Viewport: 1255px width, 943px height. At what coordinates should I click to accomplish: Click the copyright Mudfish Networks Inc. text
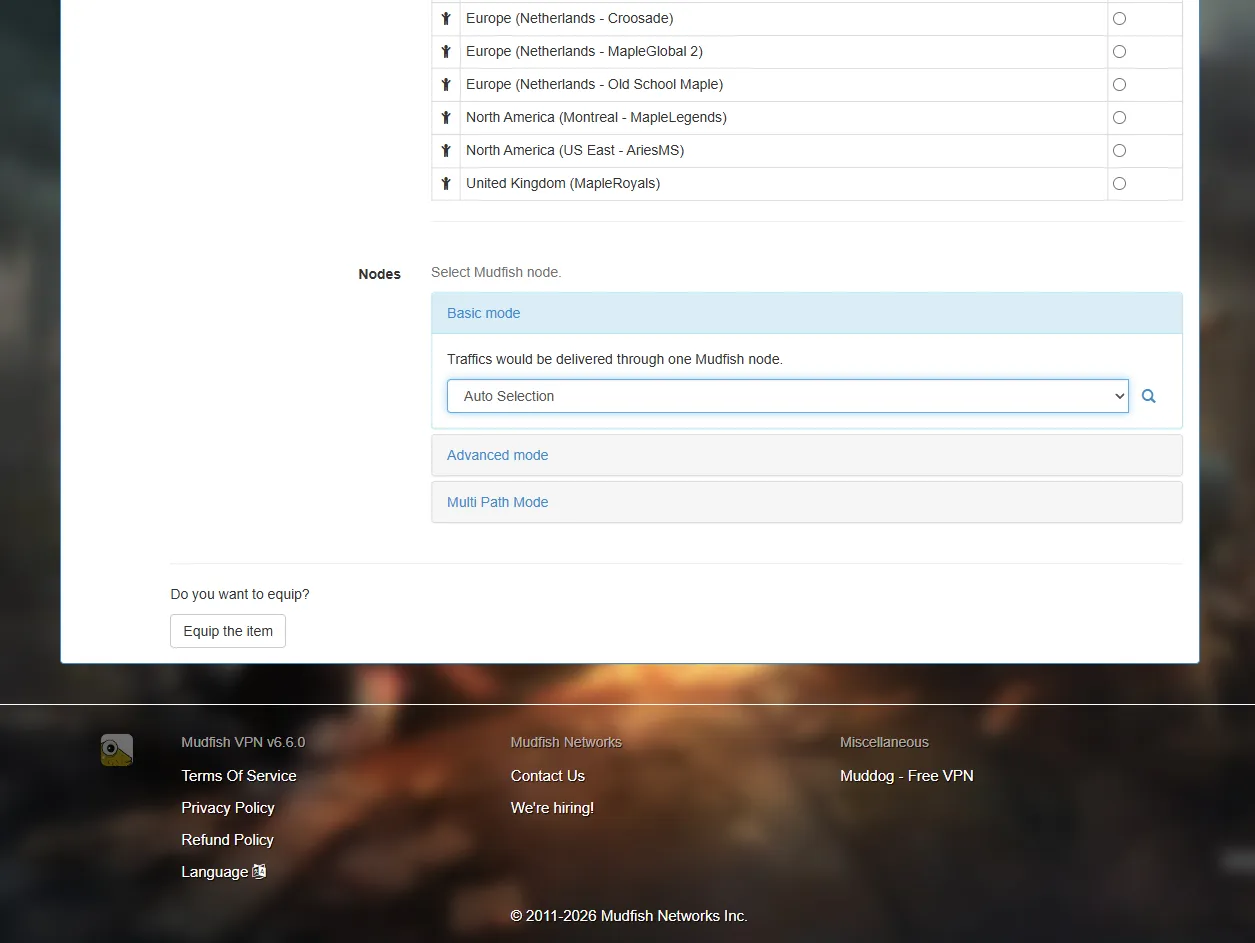point(629,916)
